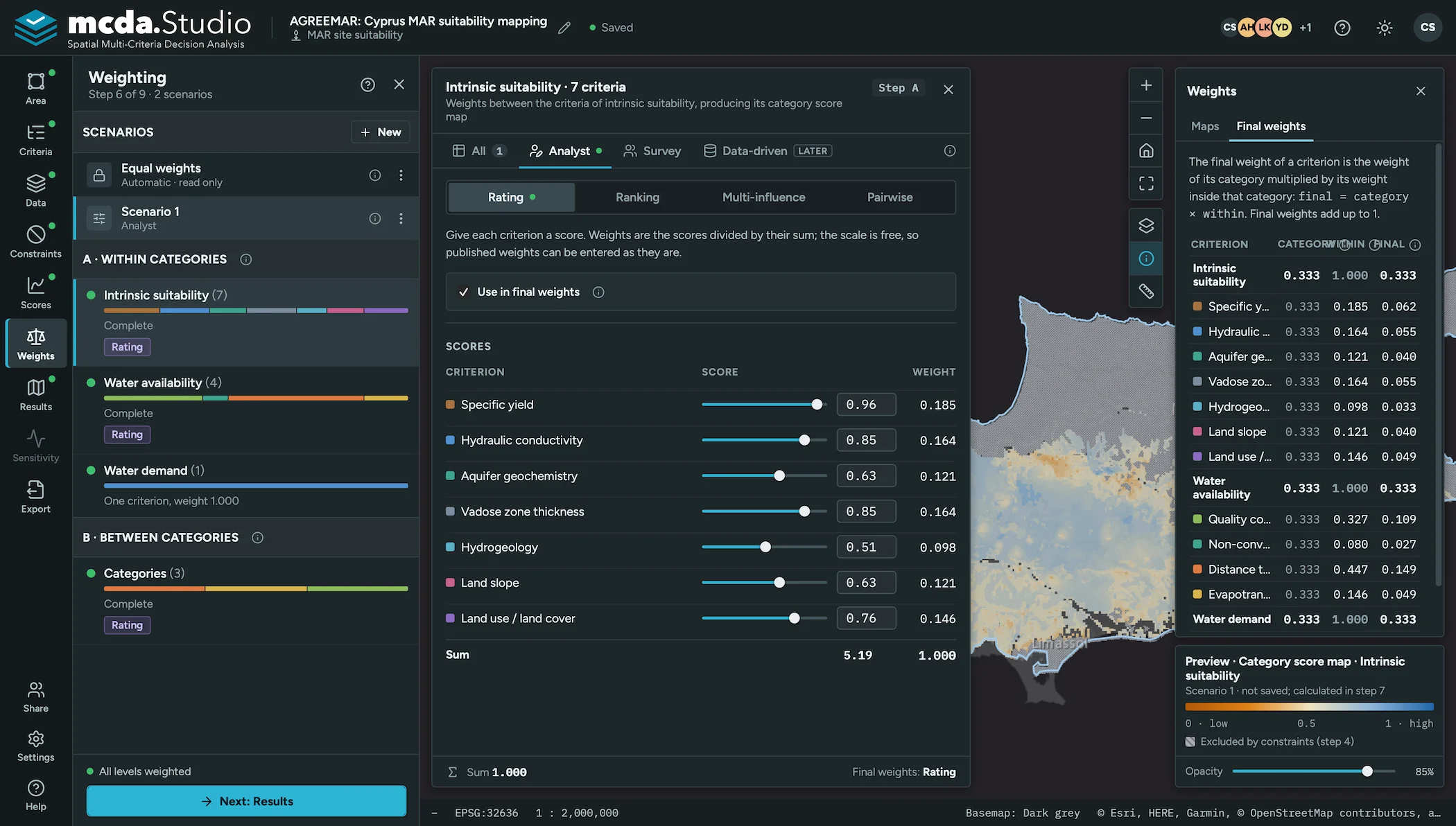This screenshot has height=826, width=1456.
Task: Show info on Within Categories heading
Action: point(246,259)
